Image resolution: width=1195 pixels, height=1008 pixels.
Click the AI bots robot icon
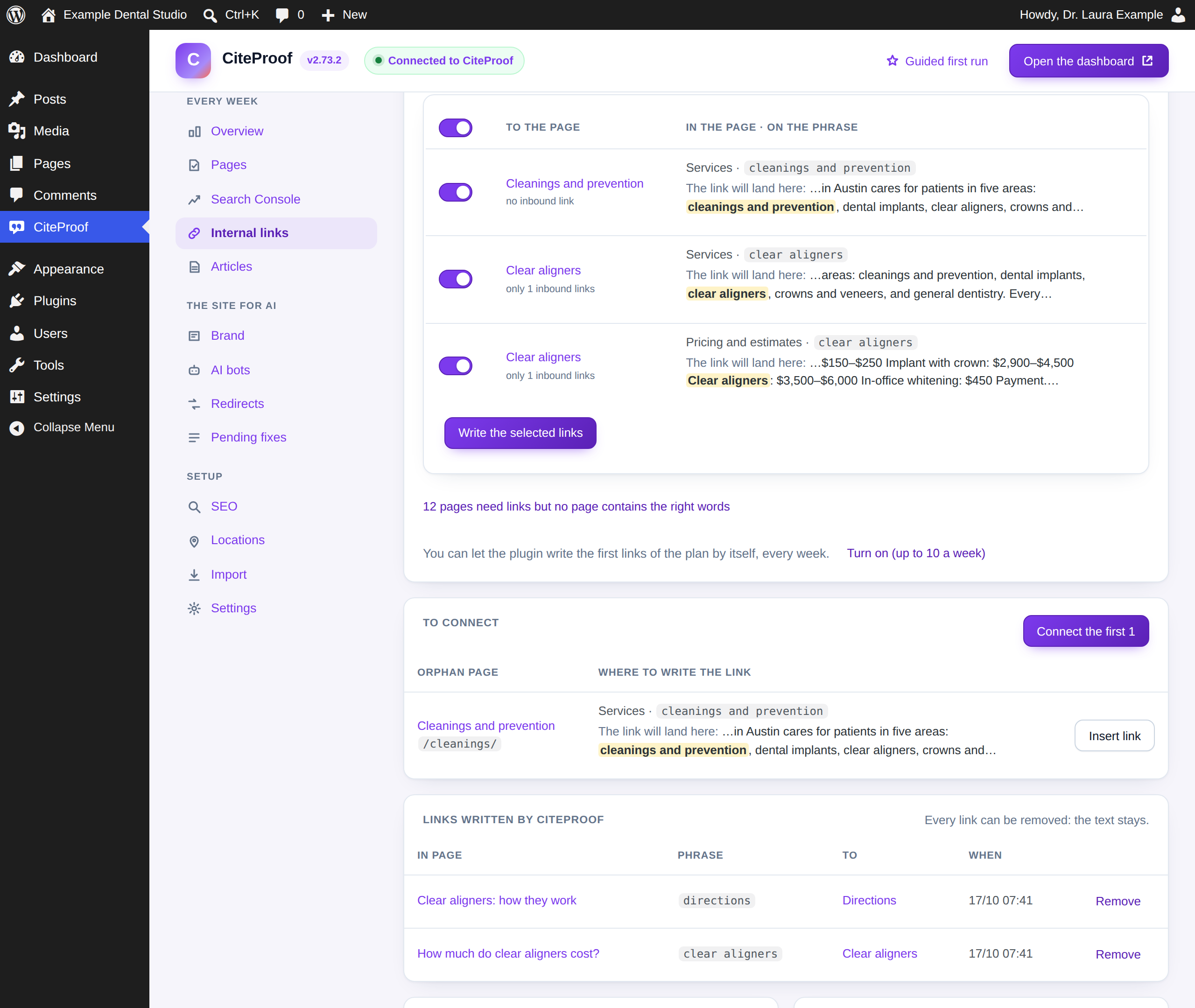click(x=194, y=370)
